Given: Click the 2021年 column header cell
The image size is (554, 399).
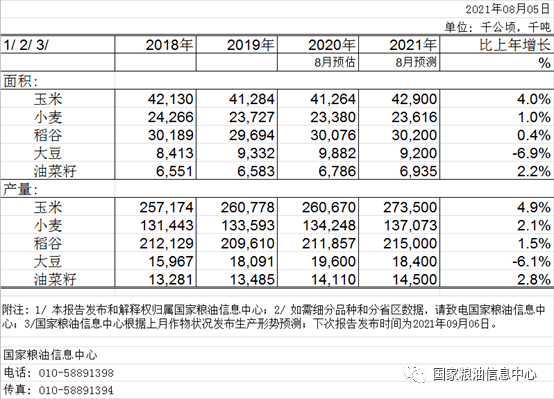Looking at the screenshot, I should coord(399,45).
